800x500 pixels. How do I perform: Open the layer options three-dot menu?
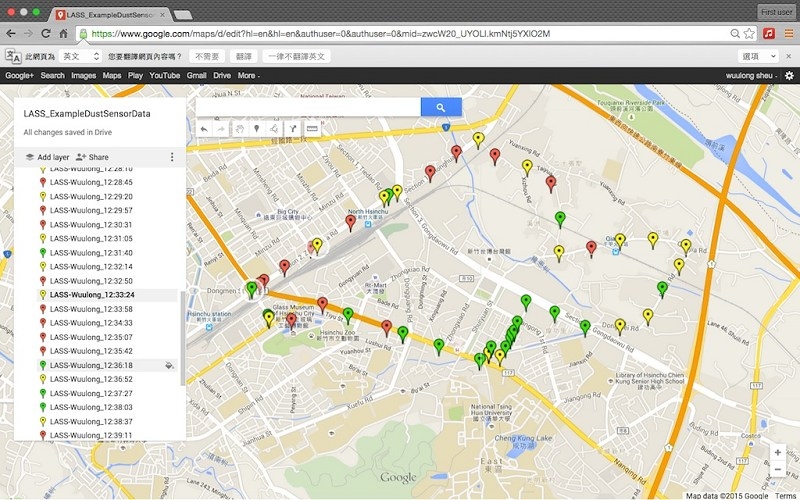tap(172, 157)
